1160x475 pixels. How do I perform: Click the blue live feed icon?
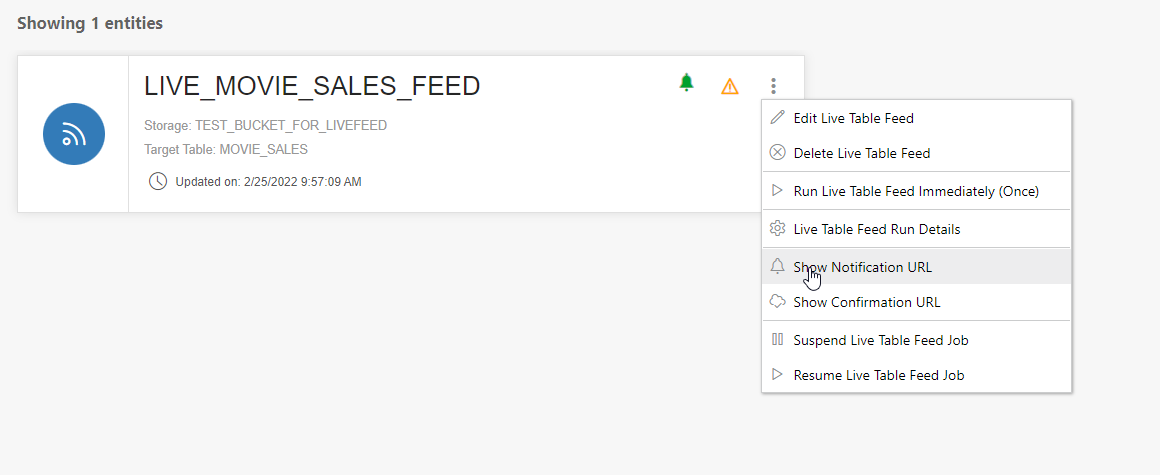coord(74,134)
